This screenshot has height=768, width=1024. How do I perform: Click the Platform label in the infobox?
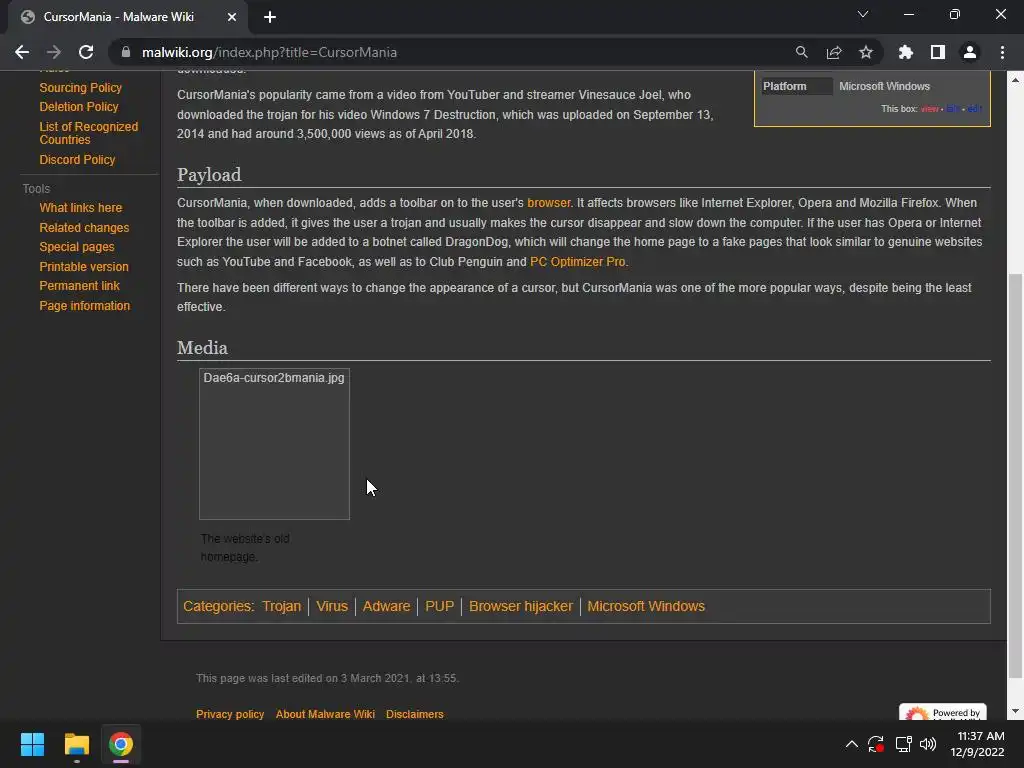click(785, 86)
